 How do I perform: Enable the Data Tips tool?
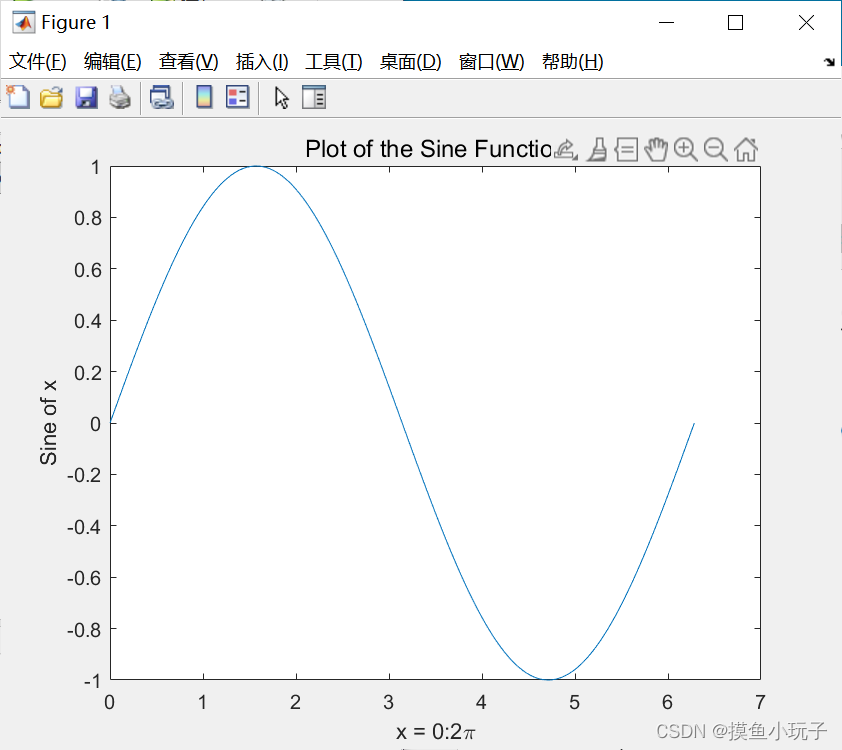[626, 149]
